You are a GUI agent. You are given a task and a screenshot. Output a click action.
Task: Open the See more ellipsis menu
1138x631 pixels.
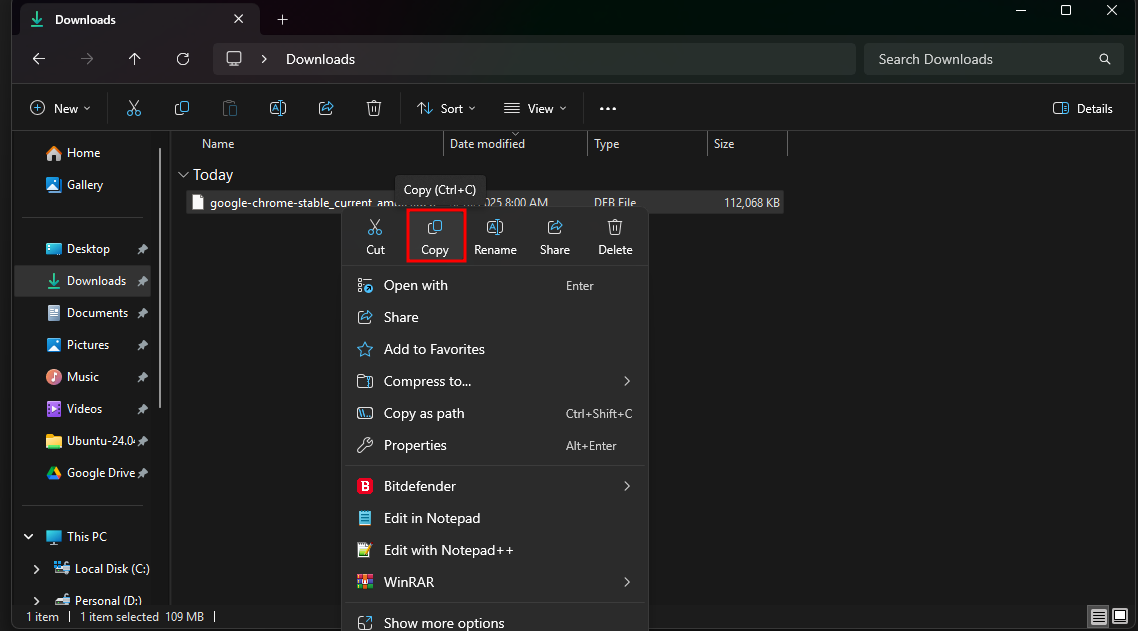[607, 108]
